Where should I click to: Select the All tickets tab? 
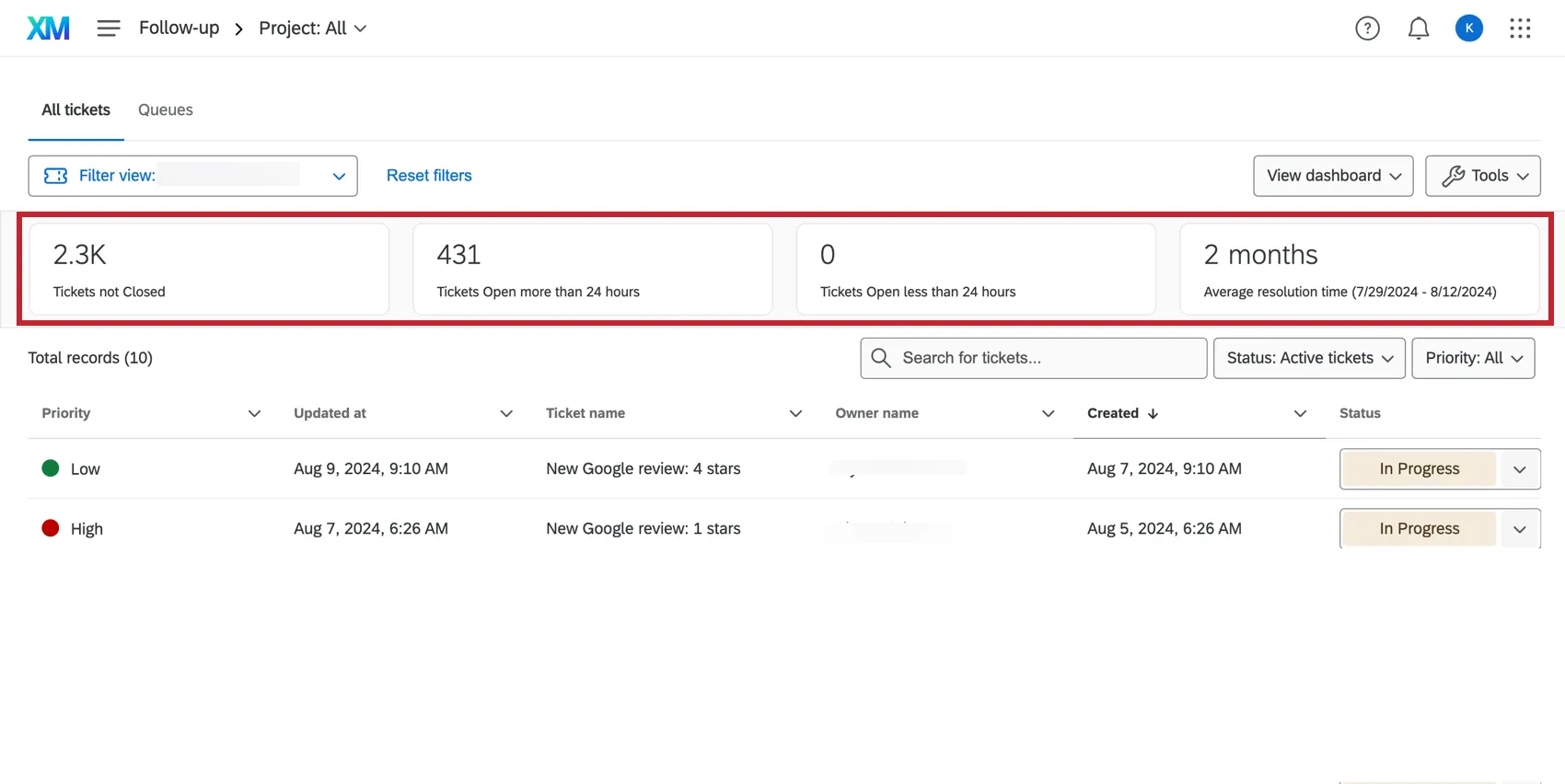click(x=75, y=110)
